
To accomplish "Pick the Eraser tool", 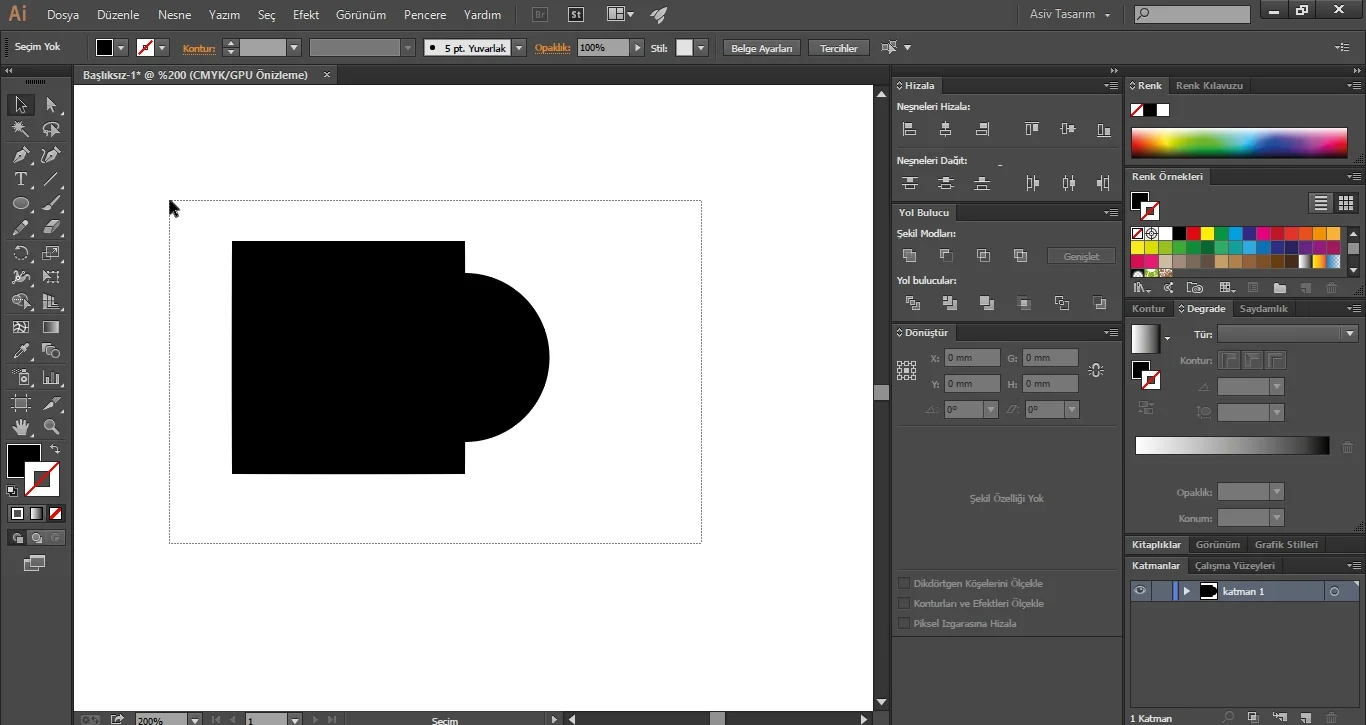I will [x=51, y=228].
